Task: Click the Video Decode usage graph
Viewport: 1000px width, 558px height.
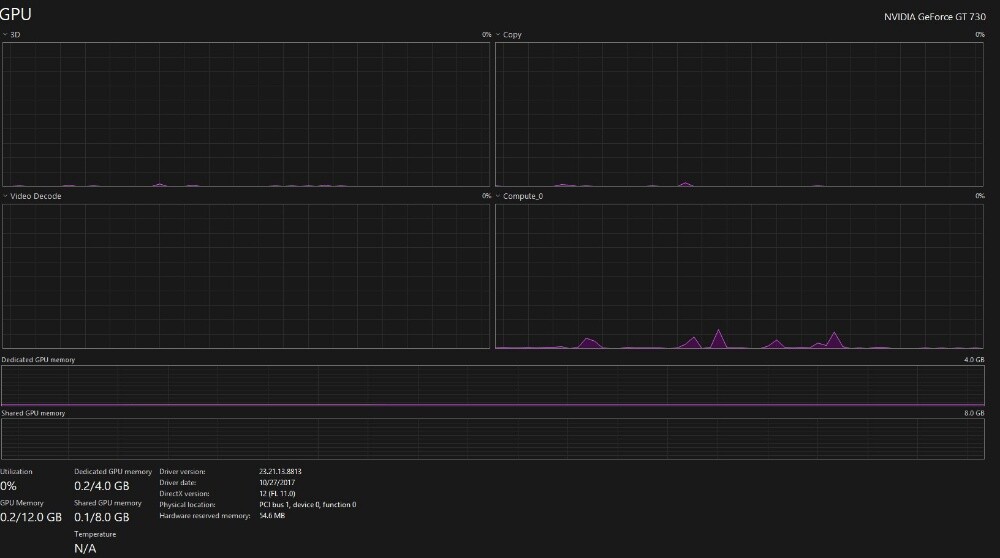Action: pyautogui.click(x=246, y=276)
